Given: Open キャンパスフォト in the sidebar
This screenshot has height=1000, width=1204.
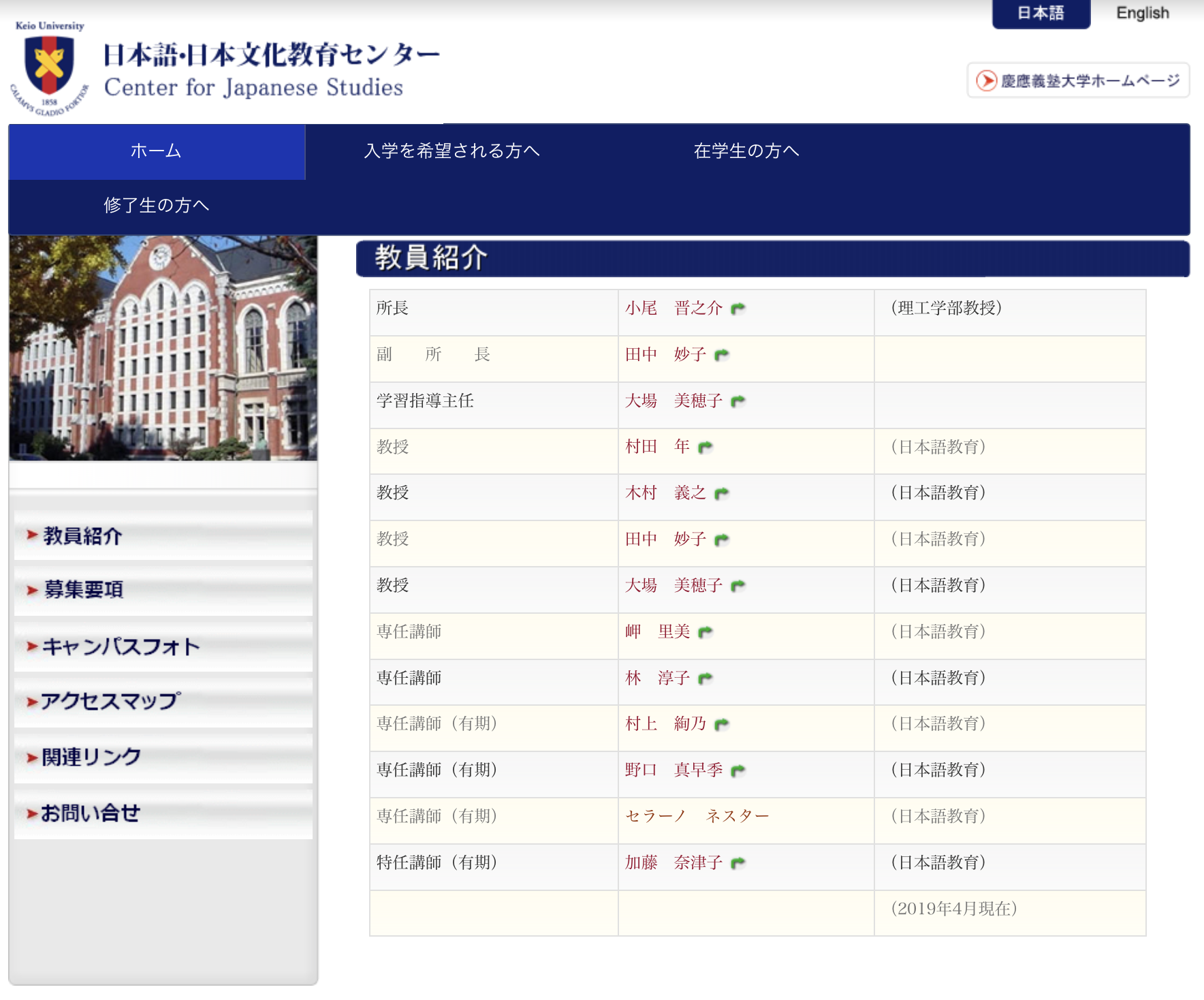Looking at the screenshot, I should pyautogui.click(x=163, y=646).
